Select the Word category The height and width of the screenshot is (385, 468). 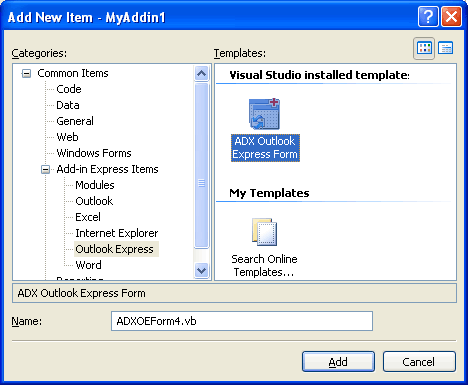click(88, 265)
